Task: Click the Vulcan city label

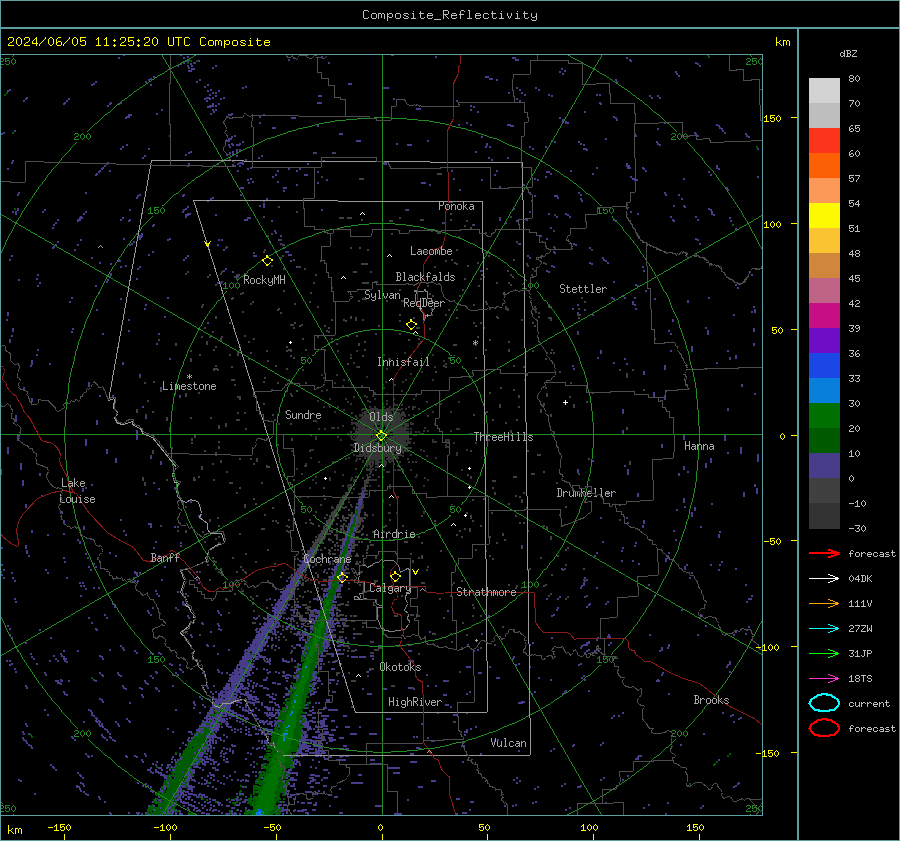Action: pos(508,743)
